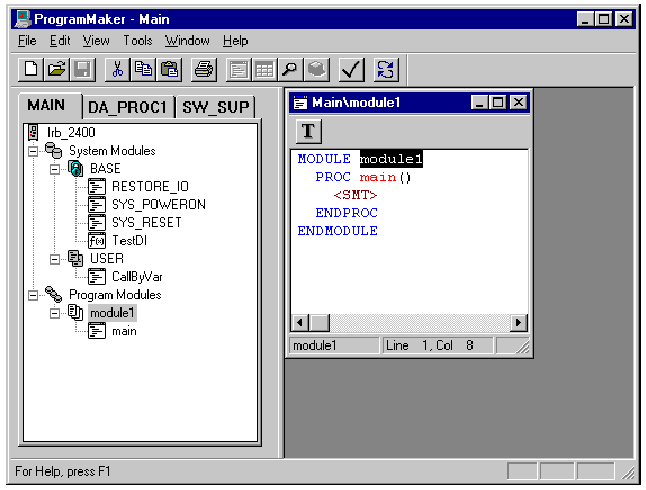Click the editor horizontal scrollbar thumb

point(319,322)
